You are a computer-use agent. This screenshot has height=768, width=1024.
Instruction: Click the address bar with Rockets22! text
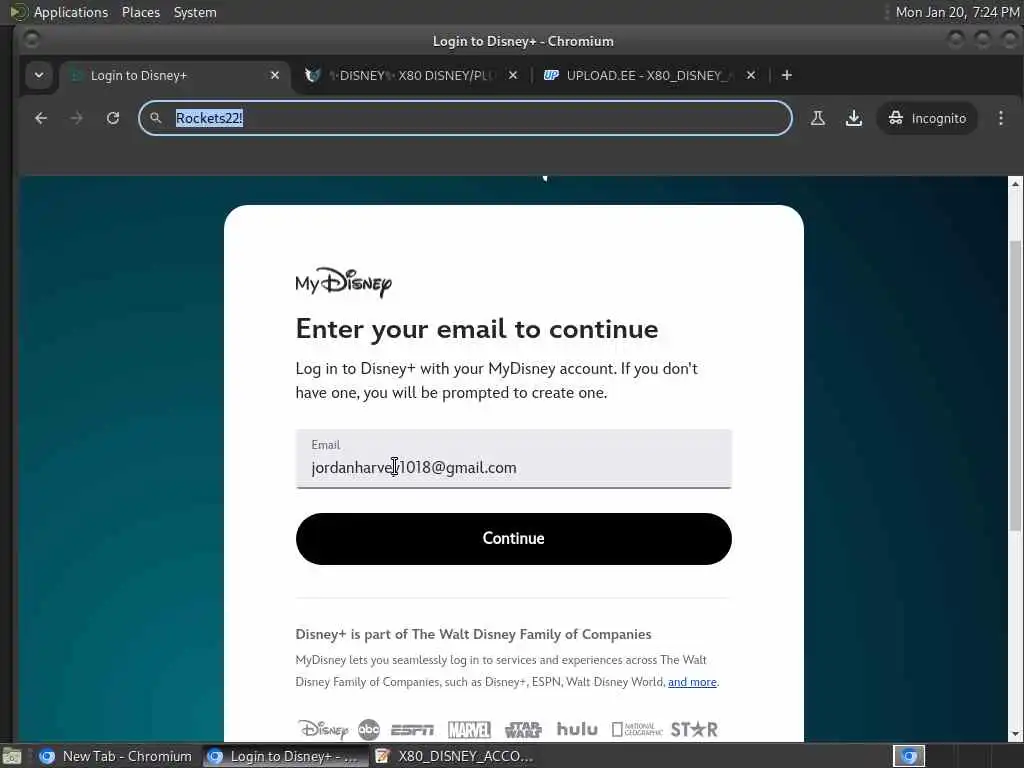click(x=465, y=118)
